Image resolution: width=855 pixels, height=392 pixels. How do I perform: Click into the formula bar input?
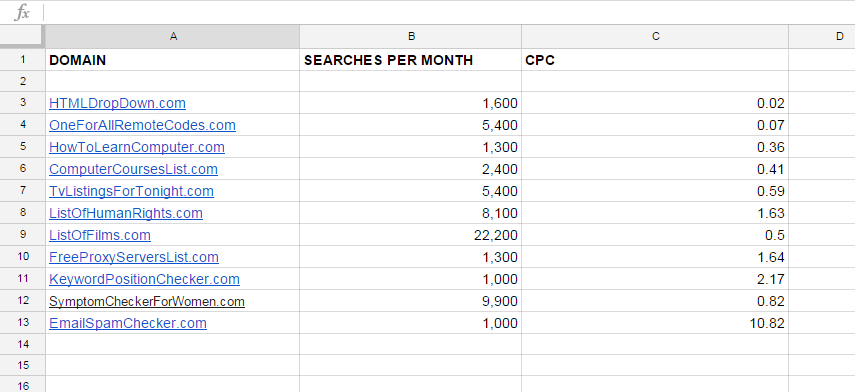pyautogui.click(x=449, y=13)
